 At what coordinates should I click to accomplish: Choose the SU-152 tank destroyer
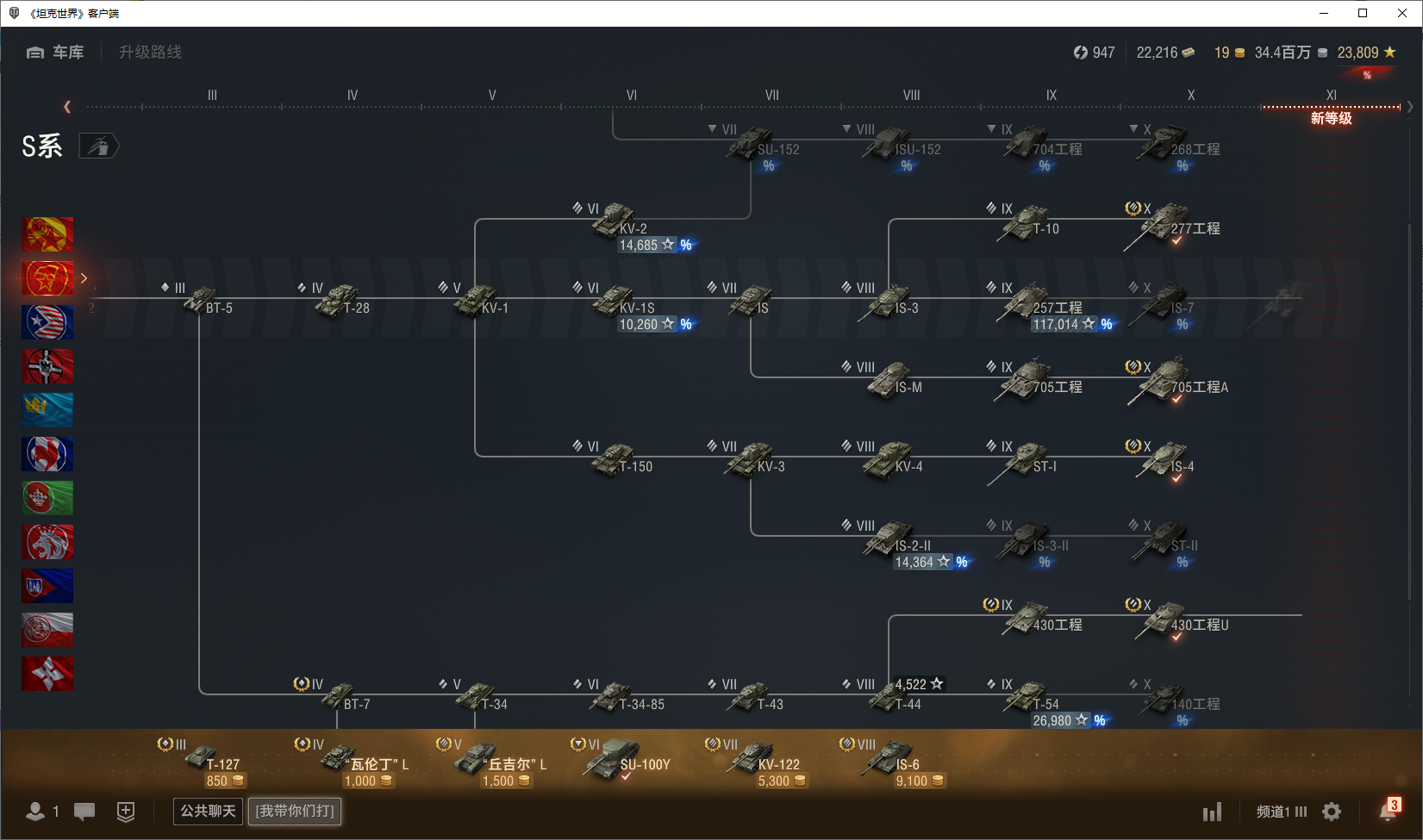[x=752, y=143]
